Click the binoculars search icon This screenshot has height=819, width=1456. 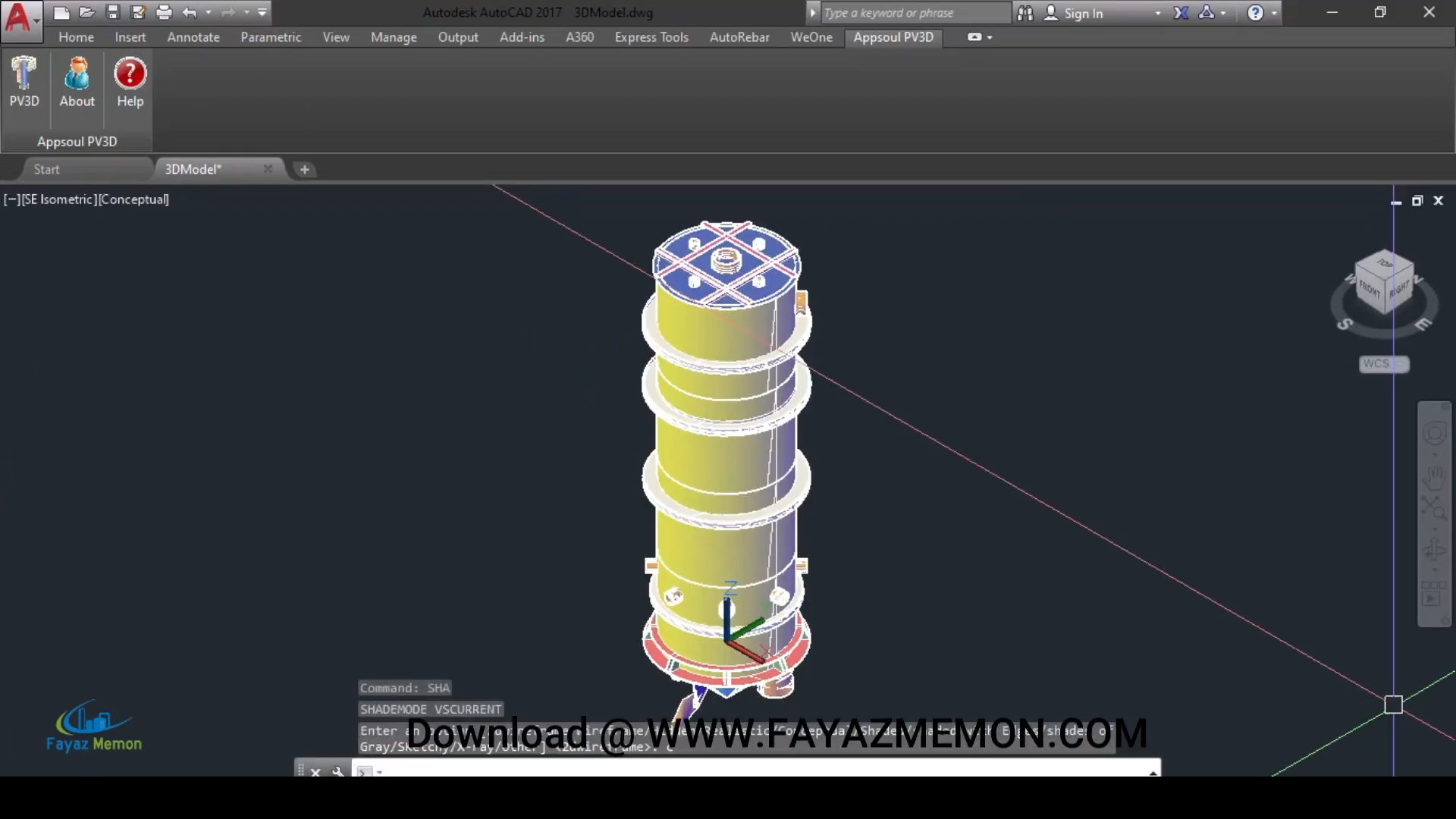point(1025,13)
